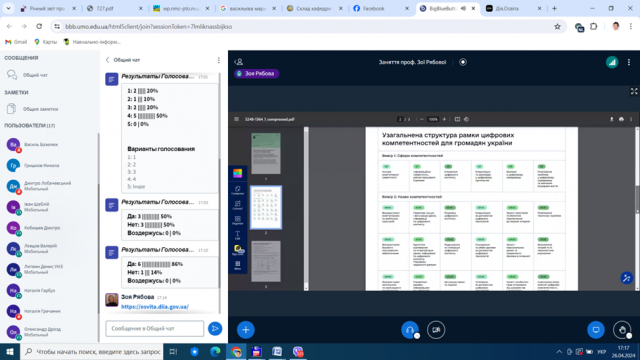640x360 pixels.
Task: Select page 3 thumbnail in PDF
Action: (x=266, y=261)
